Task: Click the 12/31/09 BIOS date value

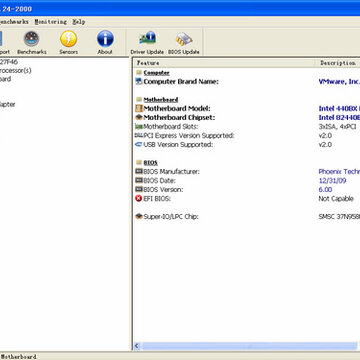Action: (332, 180)
